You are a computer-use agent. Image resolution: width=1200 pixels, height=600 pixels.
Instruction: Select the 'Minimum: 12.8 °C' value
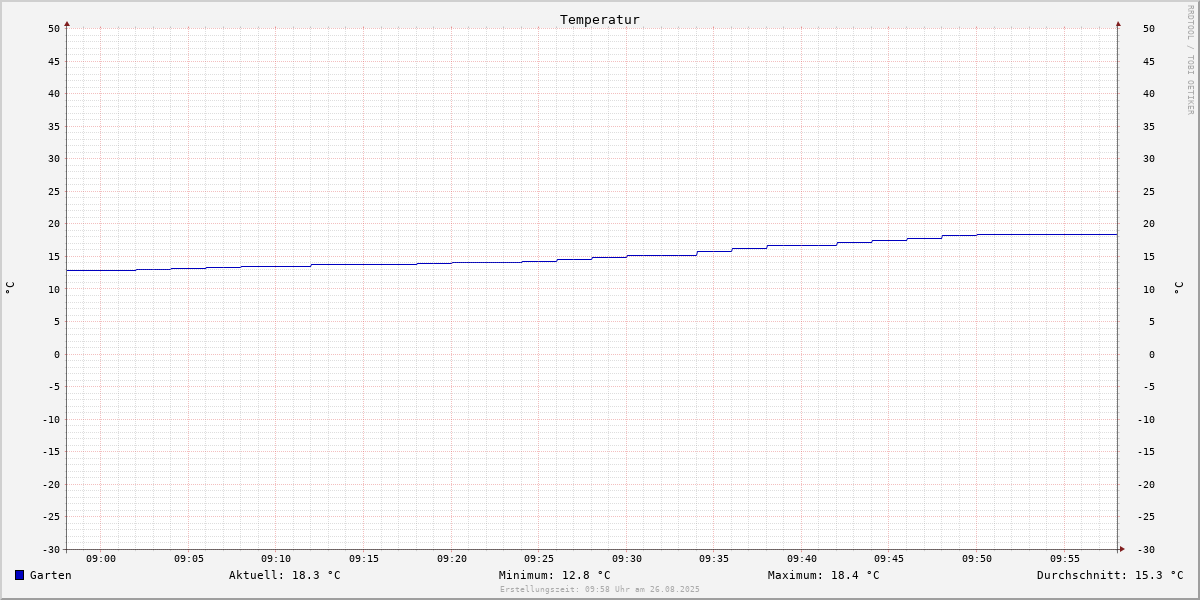(x=554, y=575)
